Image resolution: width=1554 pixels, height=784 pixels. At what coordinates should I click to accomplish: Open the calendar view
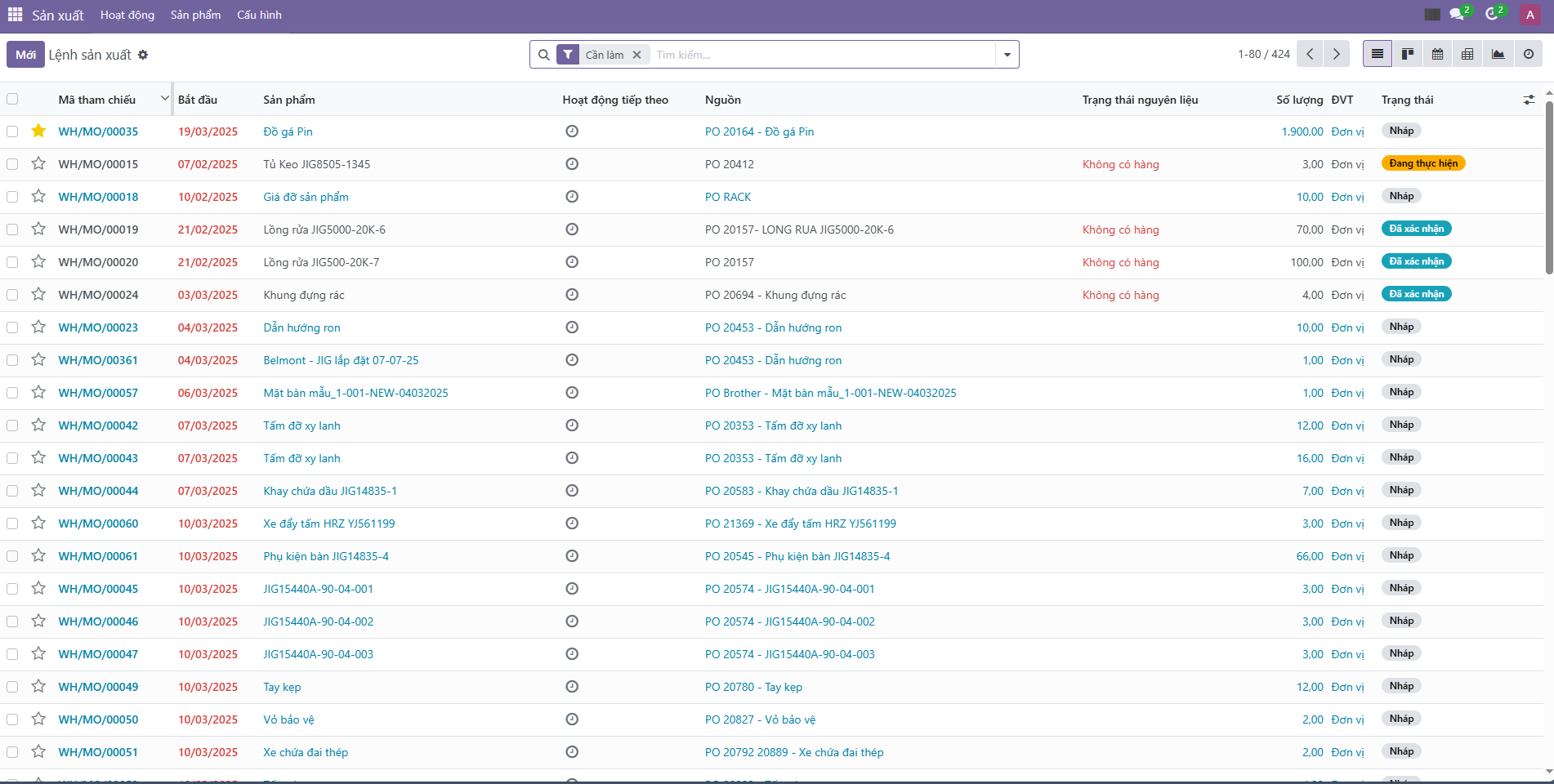click(1437, 54)
